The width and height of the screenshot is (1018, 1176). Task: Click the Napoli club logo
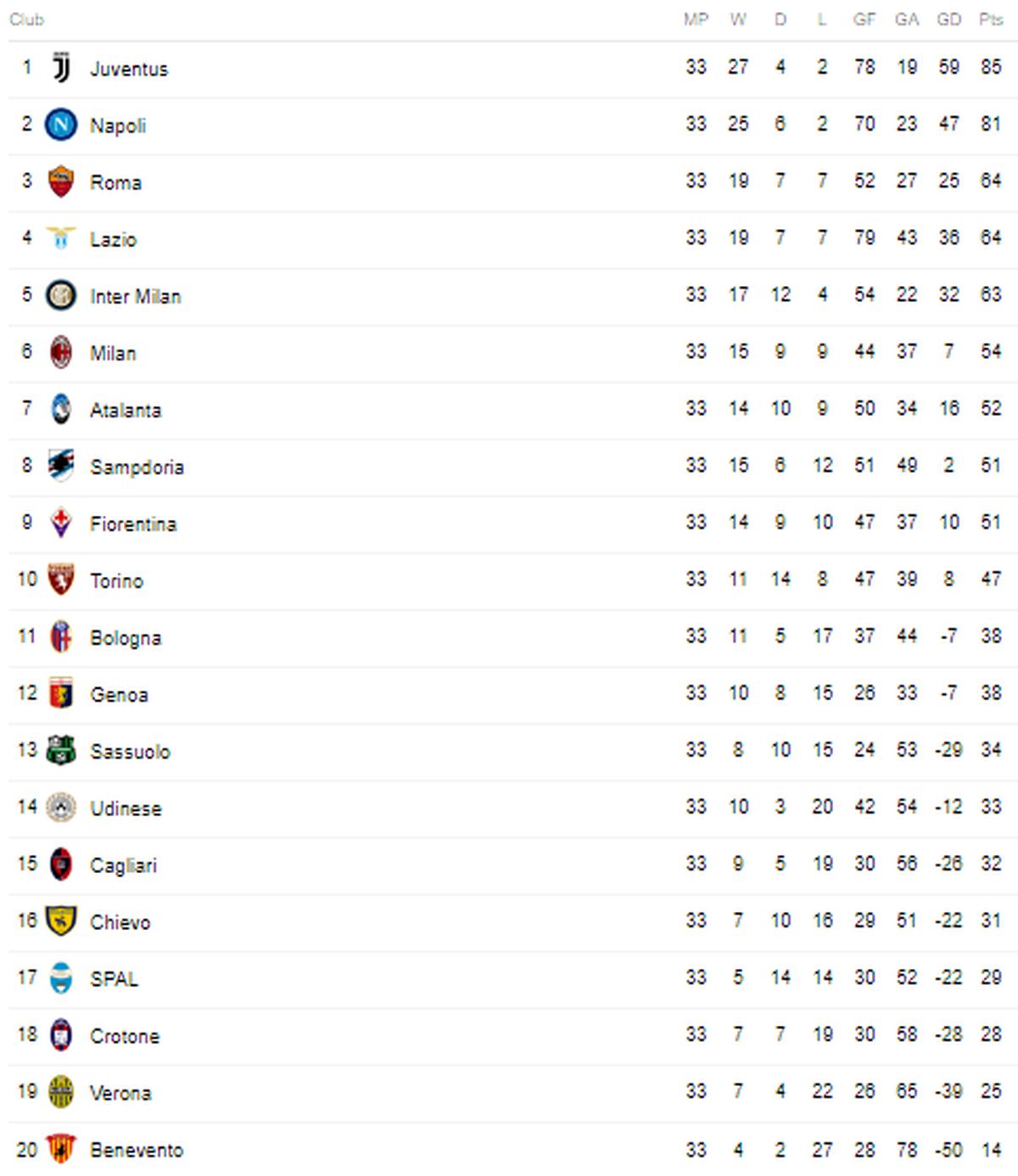[61, 125]
